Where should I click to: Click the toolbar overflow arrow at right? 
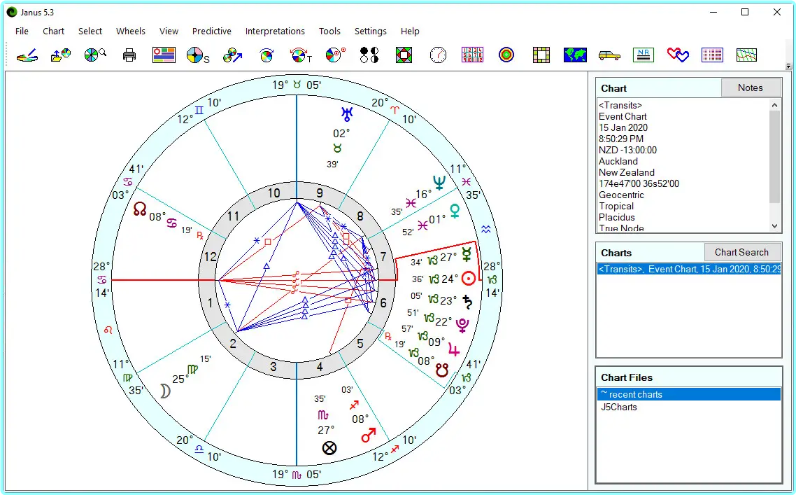click(788, 66)
